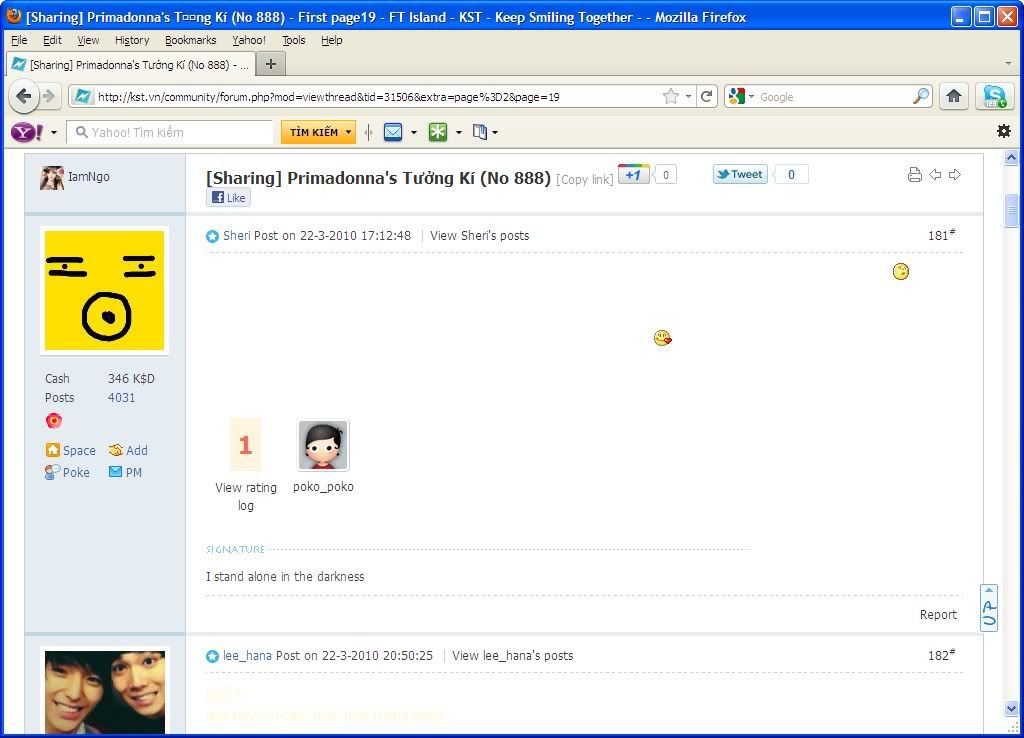Image resolution: width=1024 pixels, height=738 pixels.
Task: Open the Yahoo! menu
Action: 249,40
